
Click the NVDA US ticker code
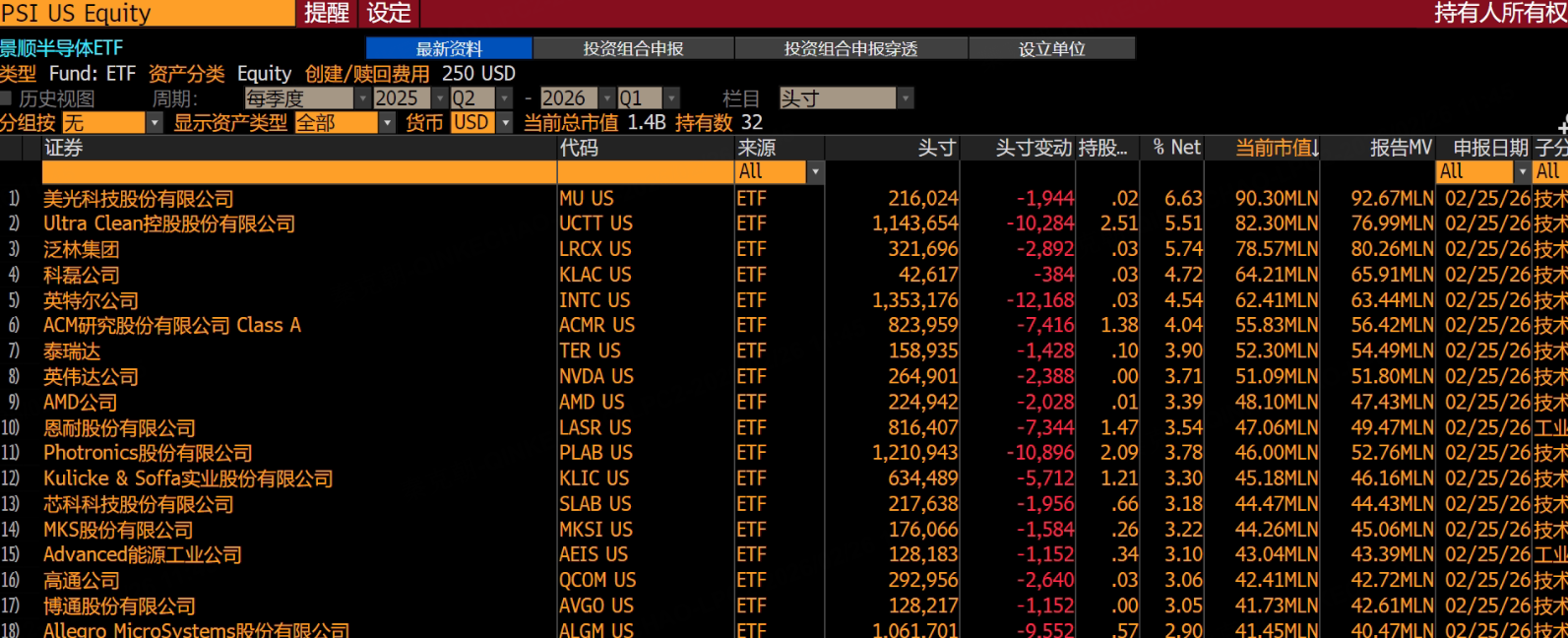[596, 377]
